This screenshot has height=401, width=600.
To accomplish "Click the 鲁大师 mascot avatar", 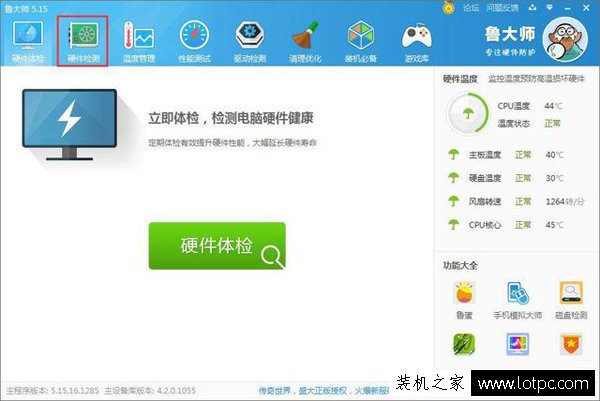I will pyautogui.click(x=565, y=39).
